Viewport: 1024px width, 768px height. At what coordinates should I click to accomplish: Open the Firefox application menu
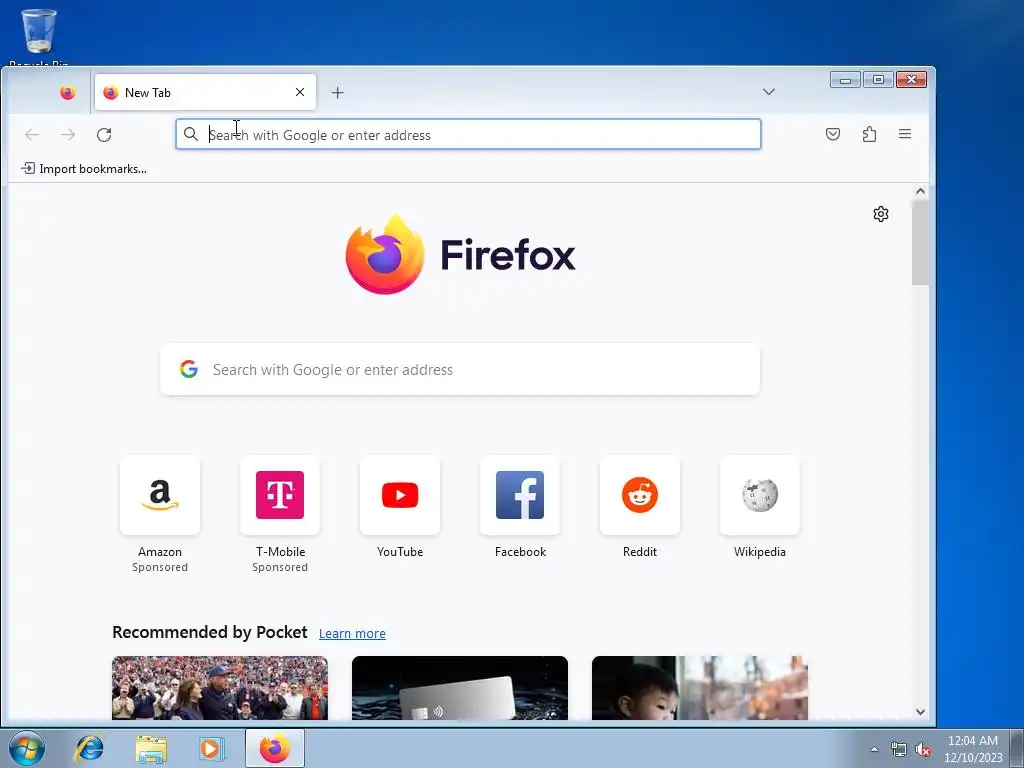point(904,134)
